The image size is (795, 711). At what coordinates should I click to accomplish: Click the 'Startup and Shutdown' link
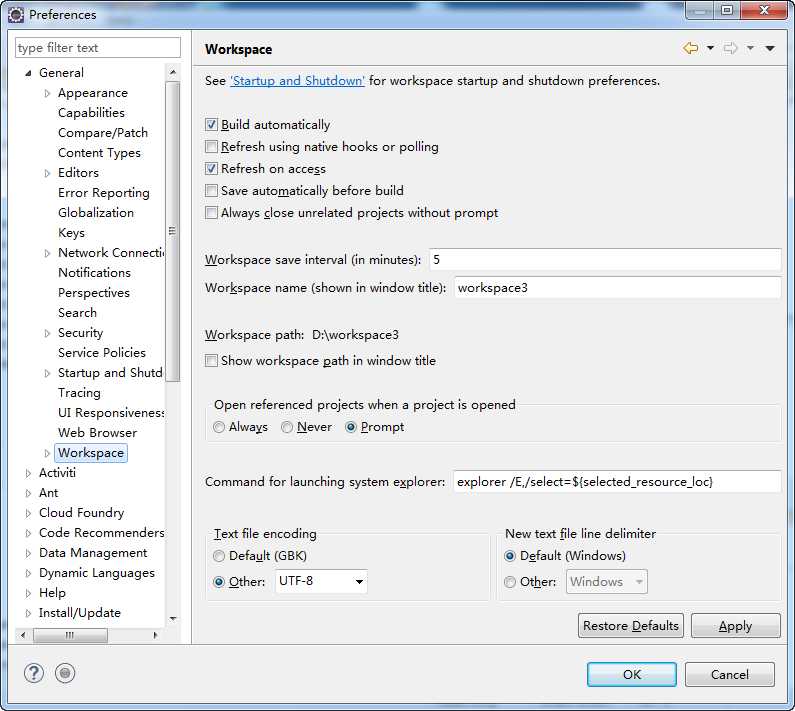[297, 81]
